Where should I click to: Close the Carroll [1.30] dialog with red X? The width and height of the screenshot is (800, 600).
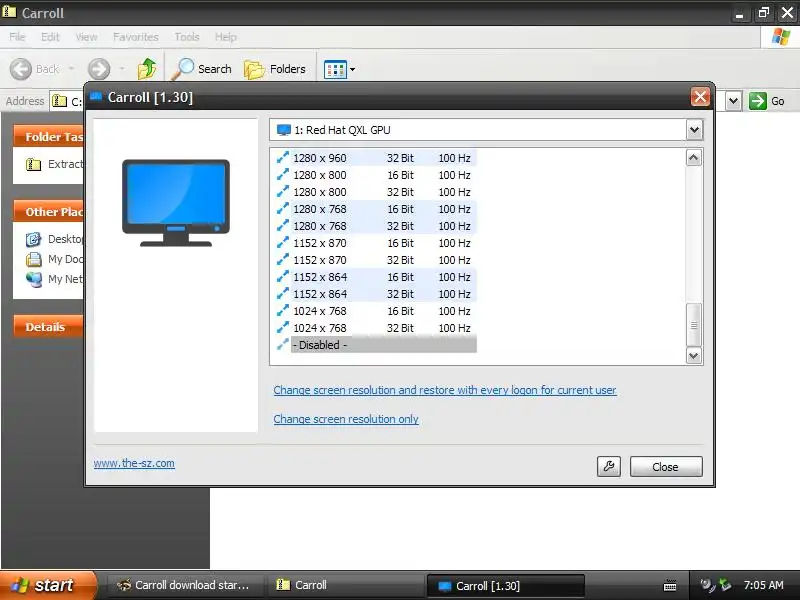point(700,96)
